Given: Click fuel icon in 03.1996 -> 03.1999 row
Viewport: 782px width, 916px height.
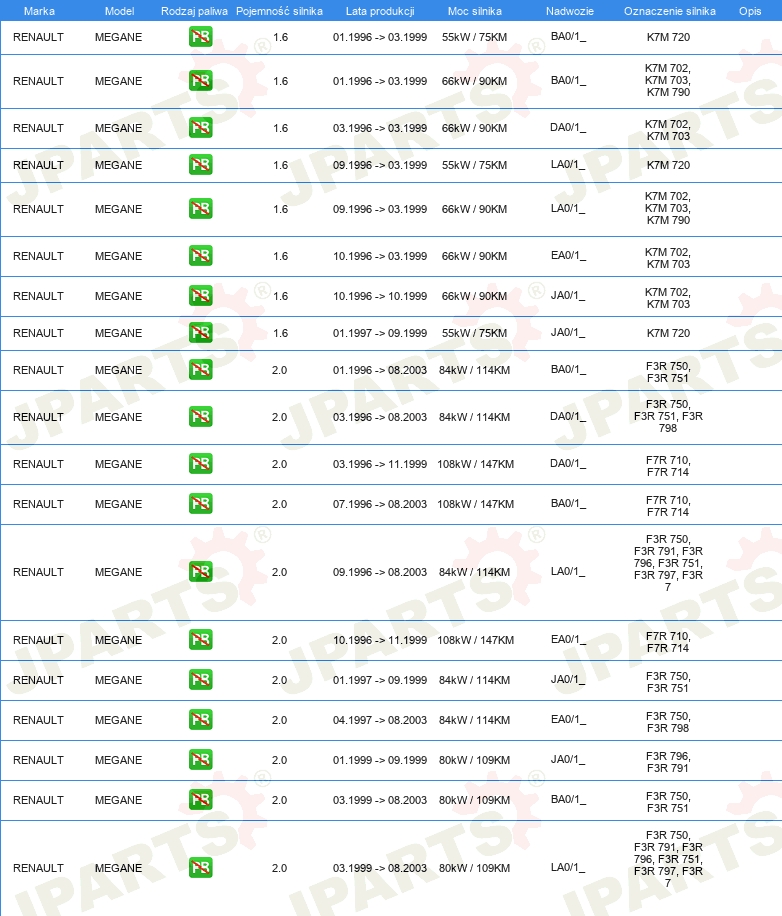Looking at the screenshot, I should pos(200,127).
